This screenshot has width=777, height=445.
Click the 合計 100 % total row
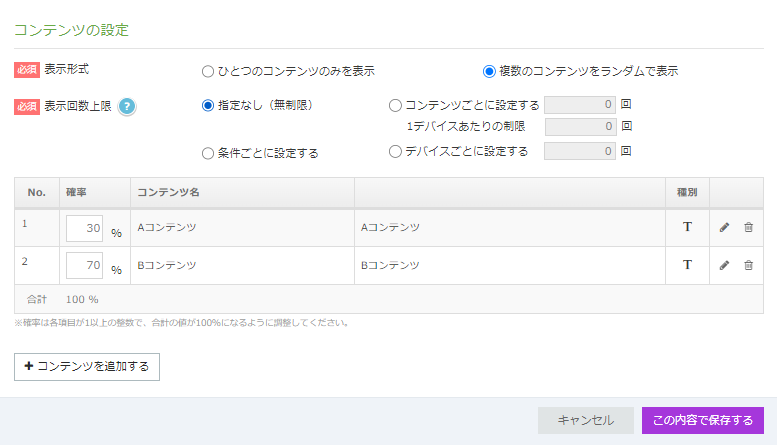(388, 299)
